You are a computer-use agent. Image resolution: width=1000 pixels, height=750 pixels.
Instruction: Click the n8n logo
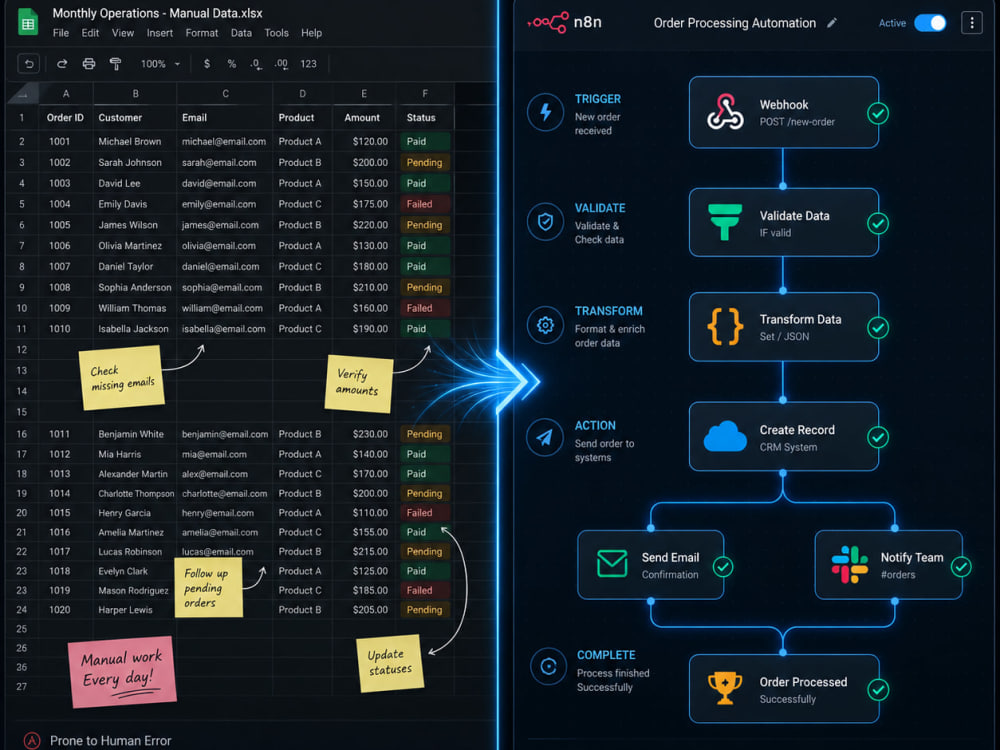click(564, 22)
